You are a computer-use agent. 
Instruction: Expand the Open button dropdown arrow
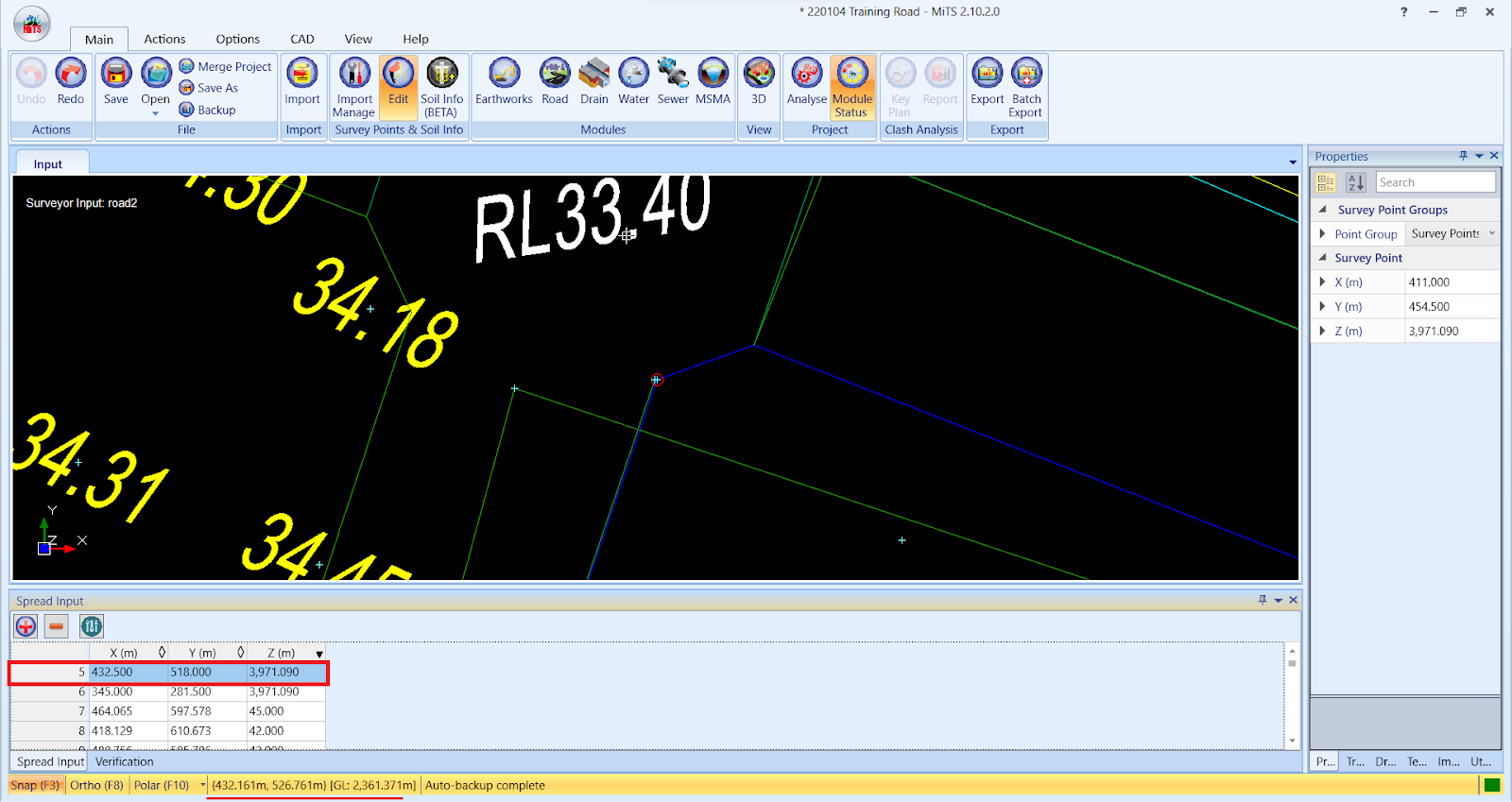(156, 113)
